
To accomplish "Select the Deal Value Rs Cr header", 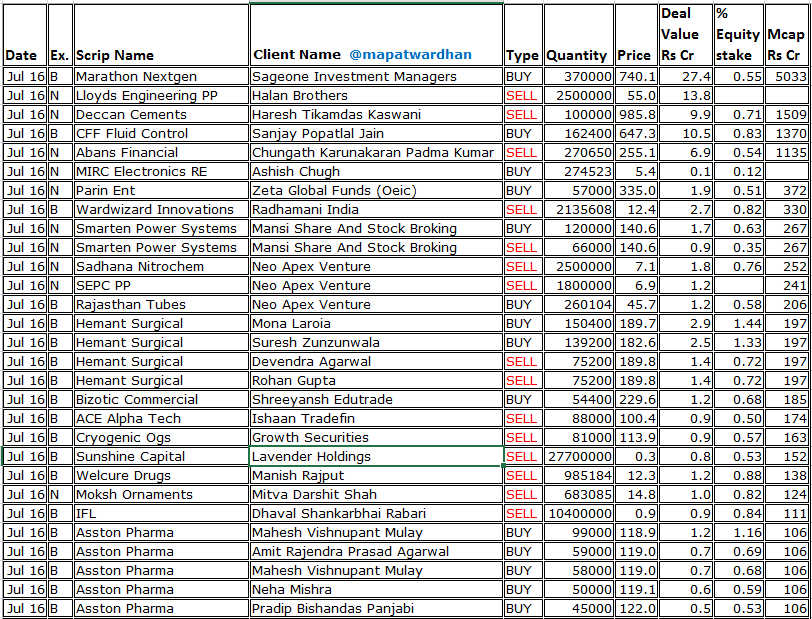I will [x=679, y=30].
